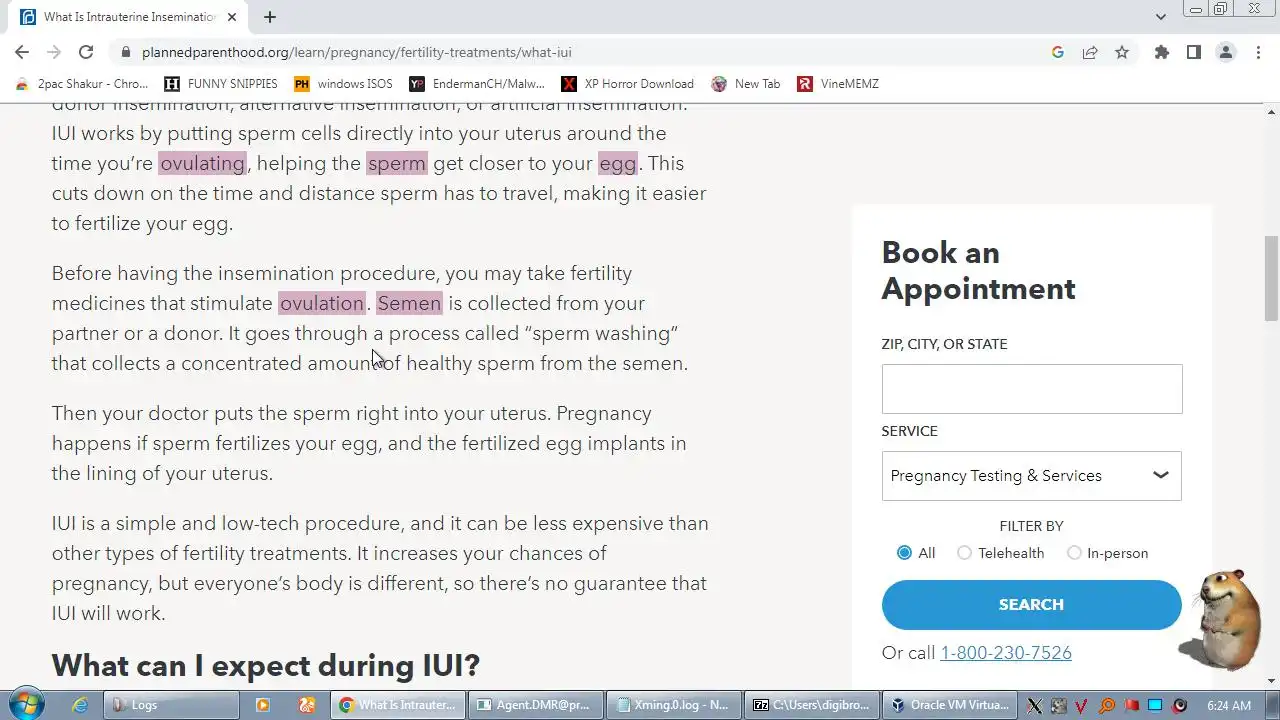The image size is (1280, 720).
Task: Click the highlighted 'ovulating' glossary term
Action: coord(202,163)
